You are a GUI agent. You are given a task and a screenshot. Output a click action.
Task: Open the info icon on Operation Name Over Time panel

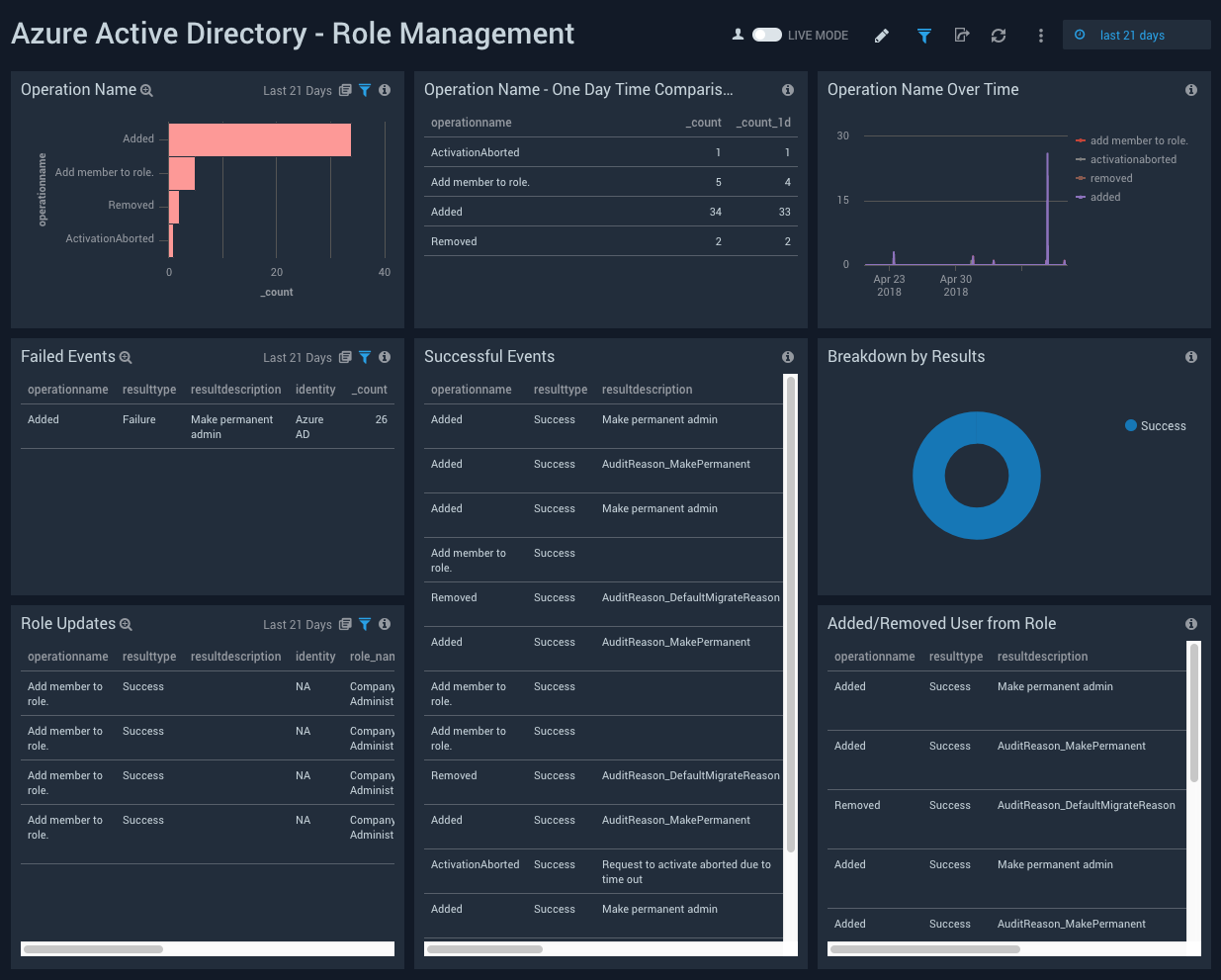click(x=1191, y=89)
